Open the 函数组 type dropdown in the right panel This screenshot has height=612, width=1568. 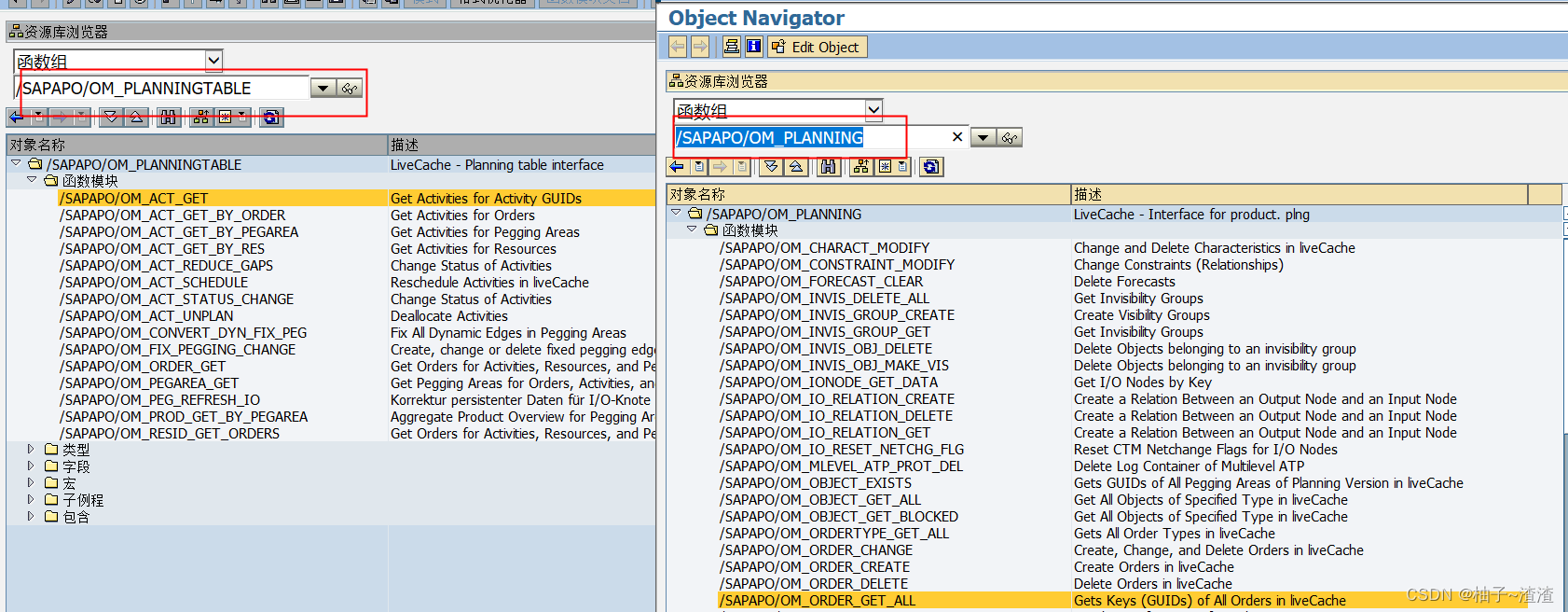coord(873,110)
